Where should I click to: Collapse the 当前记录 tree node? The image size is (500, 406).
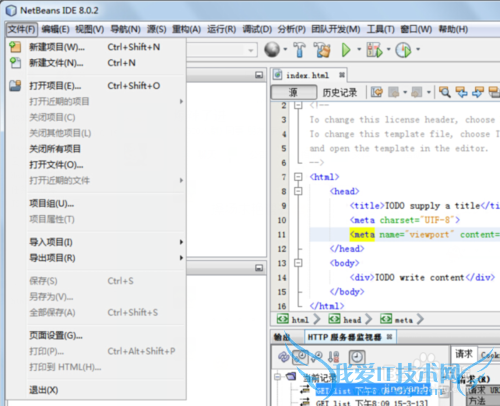tap(277, 377)
